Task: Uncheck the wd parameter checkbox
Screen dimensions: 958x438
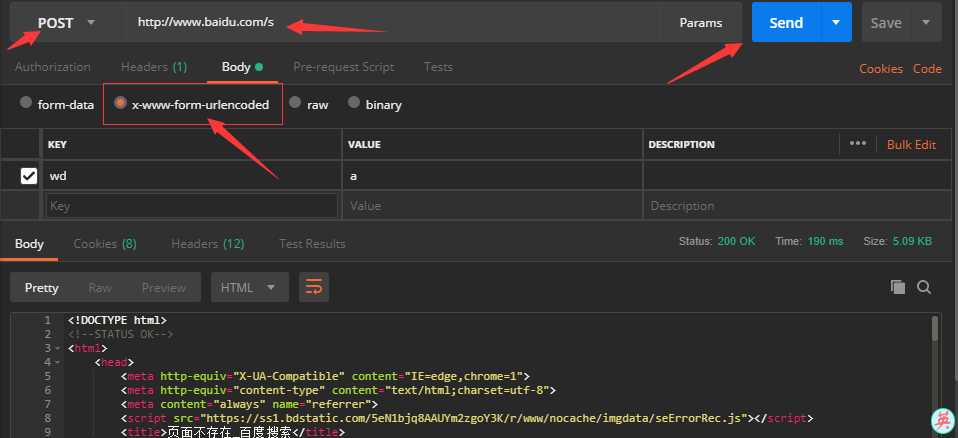Action: (x=29, y=176)
